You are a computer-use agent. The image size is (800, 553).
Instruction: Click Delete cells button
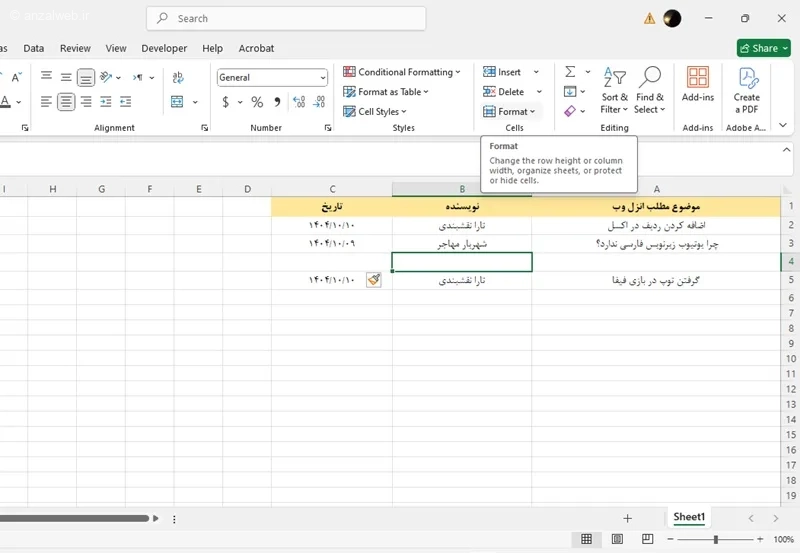click(504, 92)
